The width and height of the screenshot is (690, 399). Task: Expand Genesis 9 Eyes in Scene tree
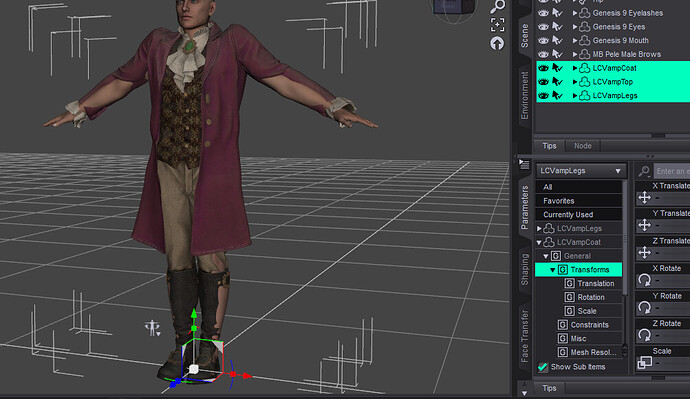575,27
